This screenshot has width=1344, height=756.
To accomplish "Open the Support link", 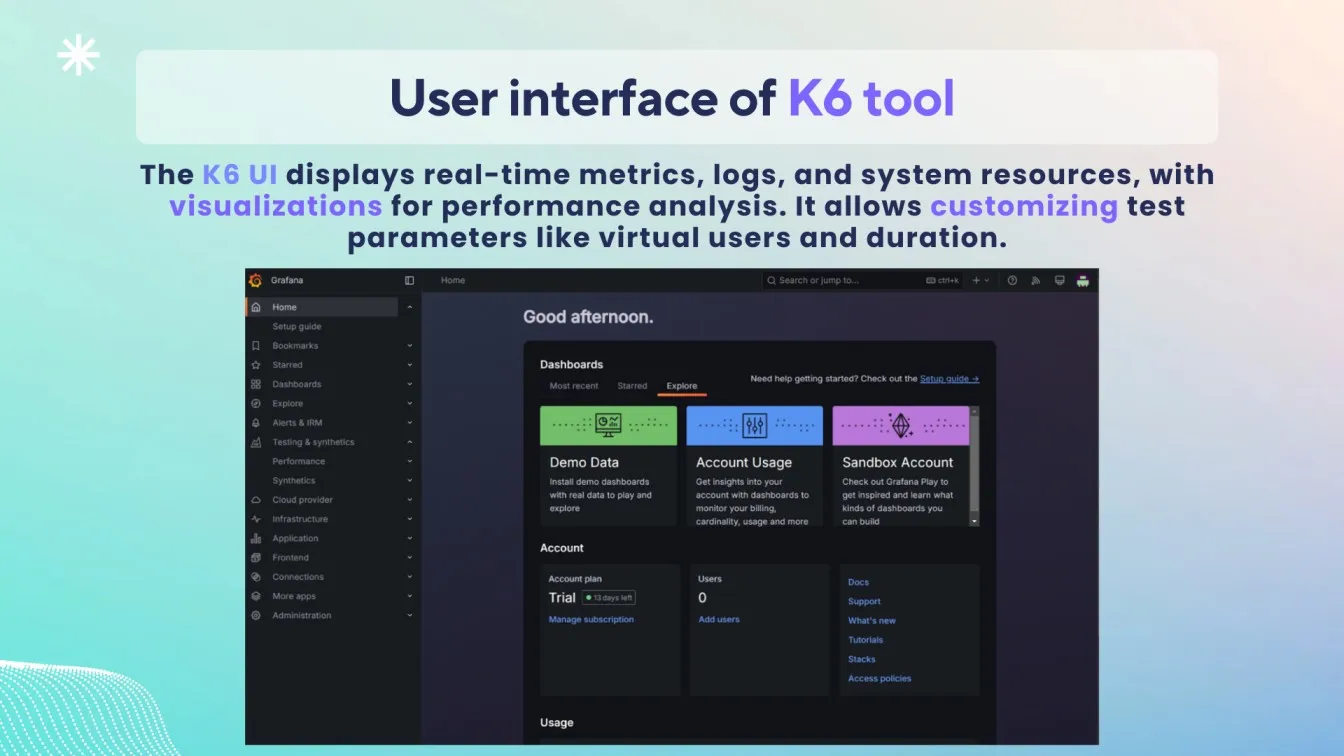I will pyautogui.click(x=864, y=602).
